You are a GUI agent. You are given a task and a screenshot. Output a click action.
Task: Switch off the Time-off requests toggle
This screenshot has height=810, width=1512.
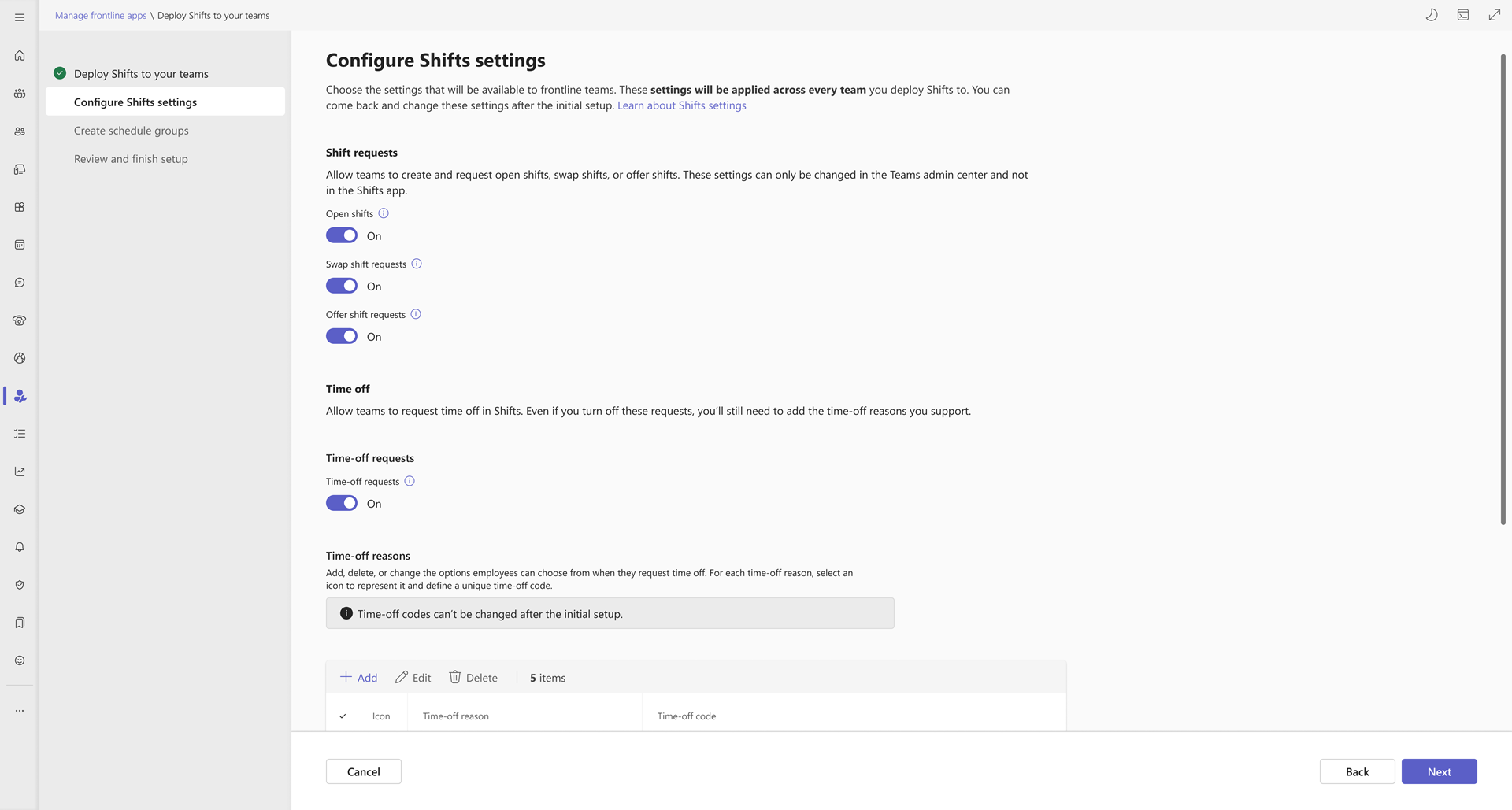342,503
